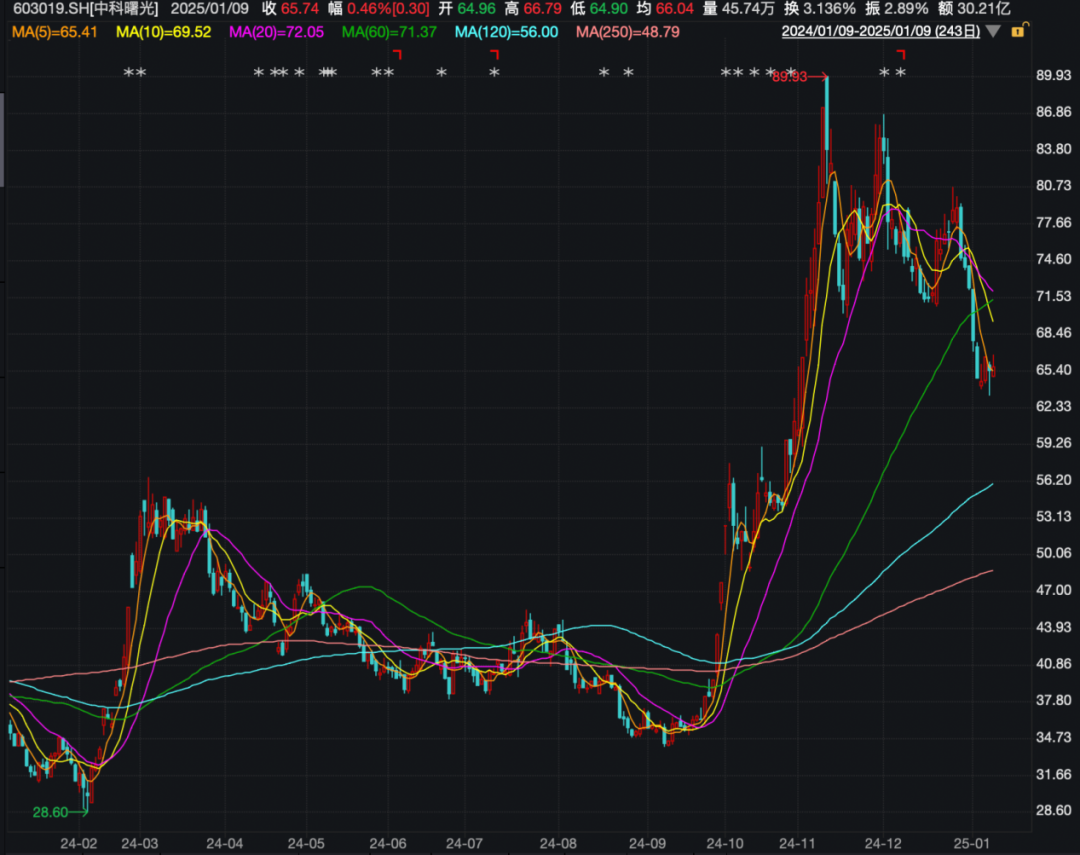Click the magenta MA(20)=72.05 label
1080x855 pixels.
pyautogui.click(x=276, y=32)
